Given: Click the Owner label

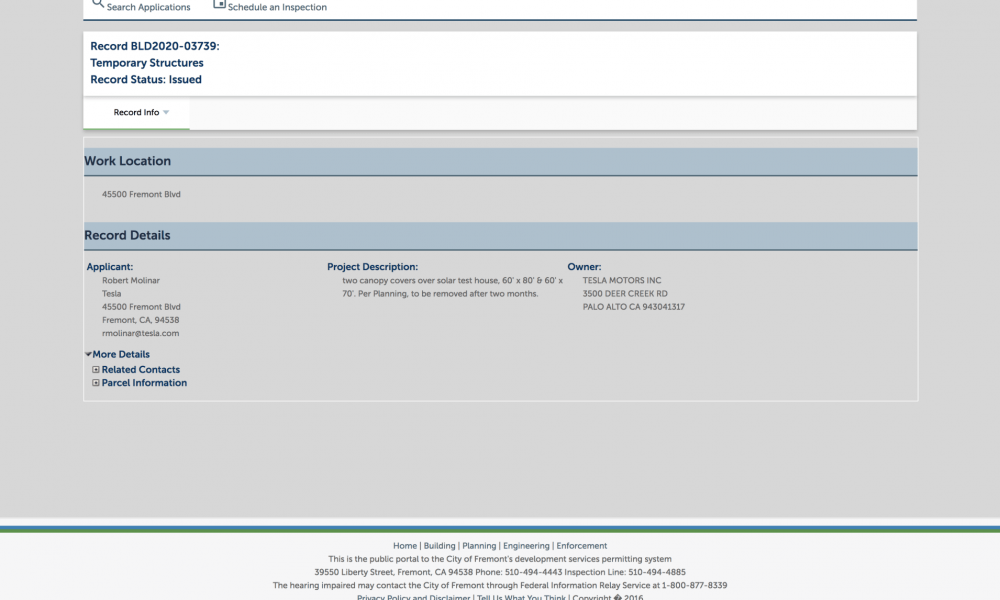Looking at the screenshot, I should (x=584, y=267).
